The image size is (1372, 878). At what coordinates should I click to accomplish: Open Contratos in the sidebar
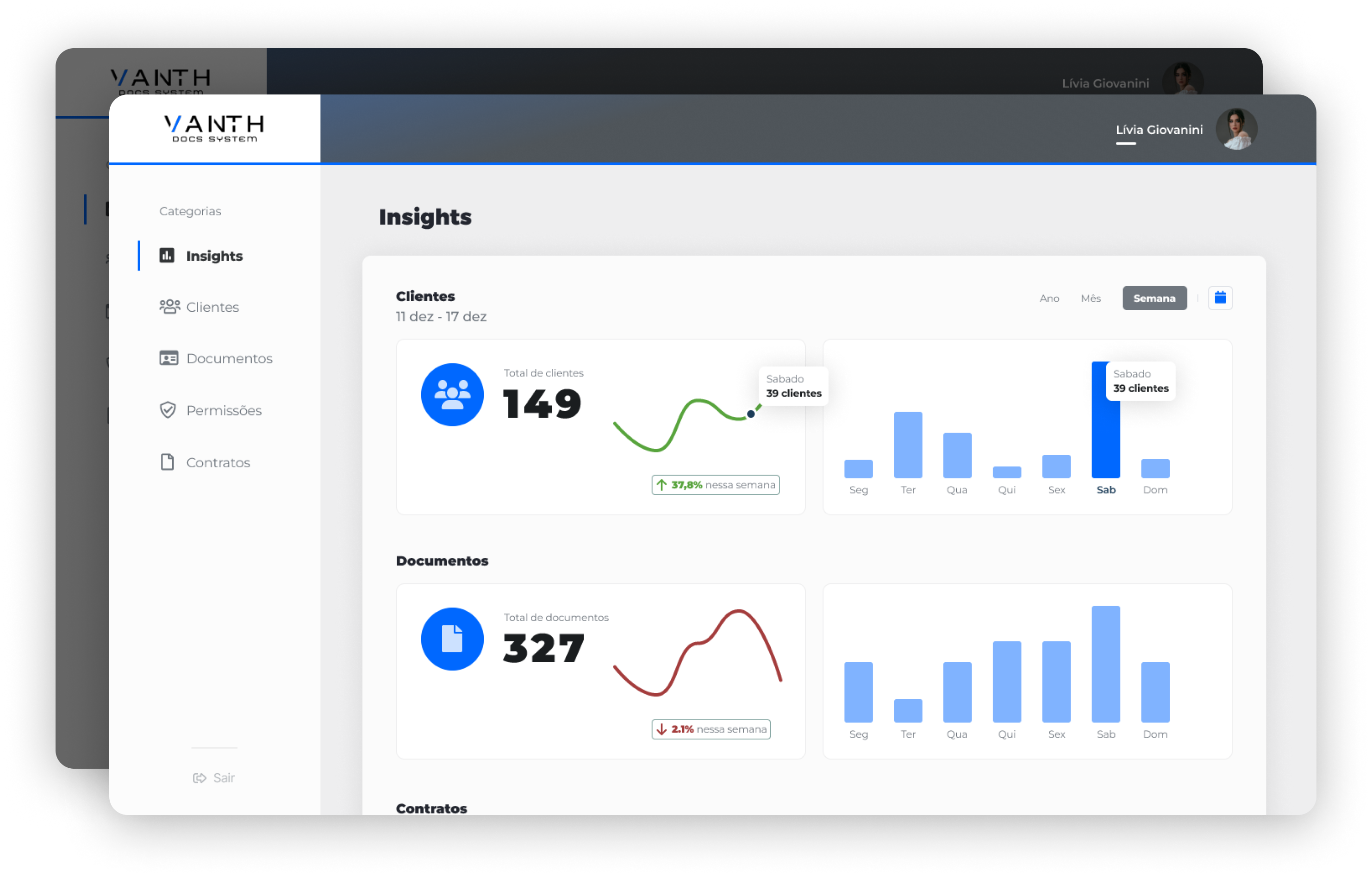[205, 462]
